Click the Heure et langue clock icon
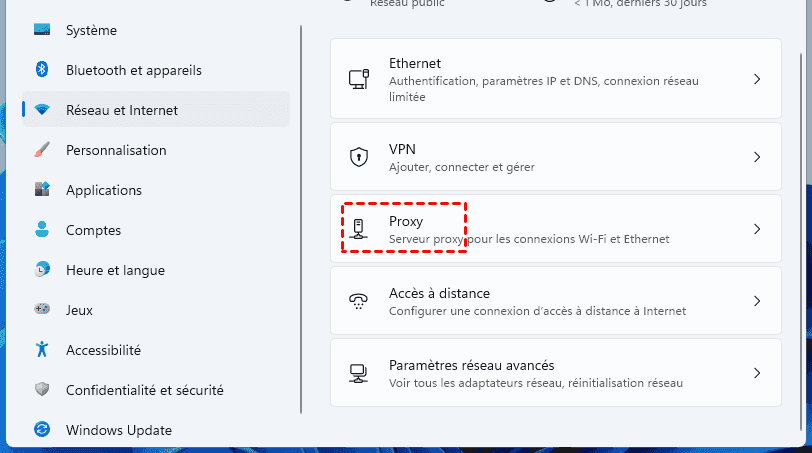 42,270
